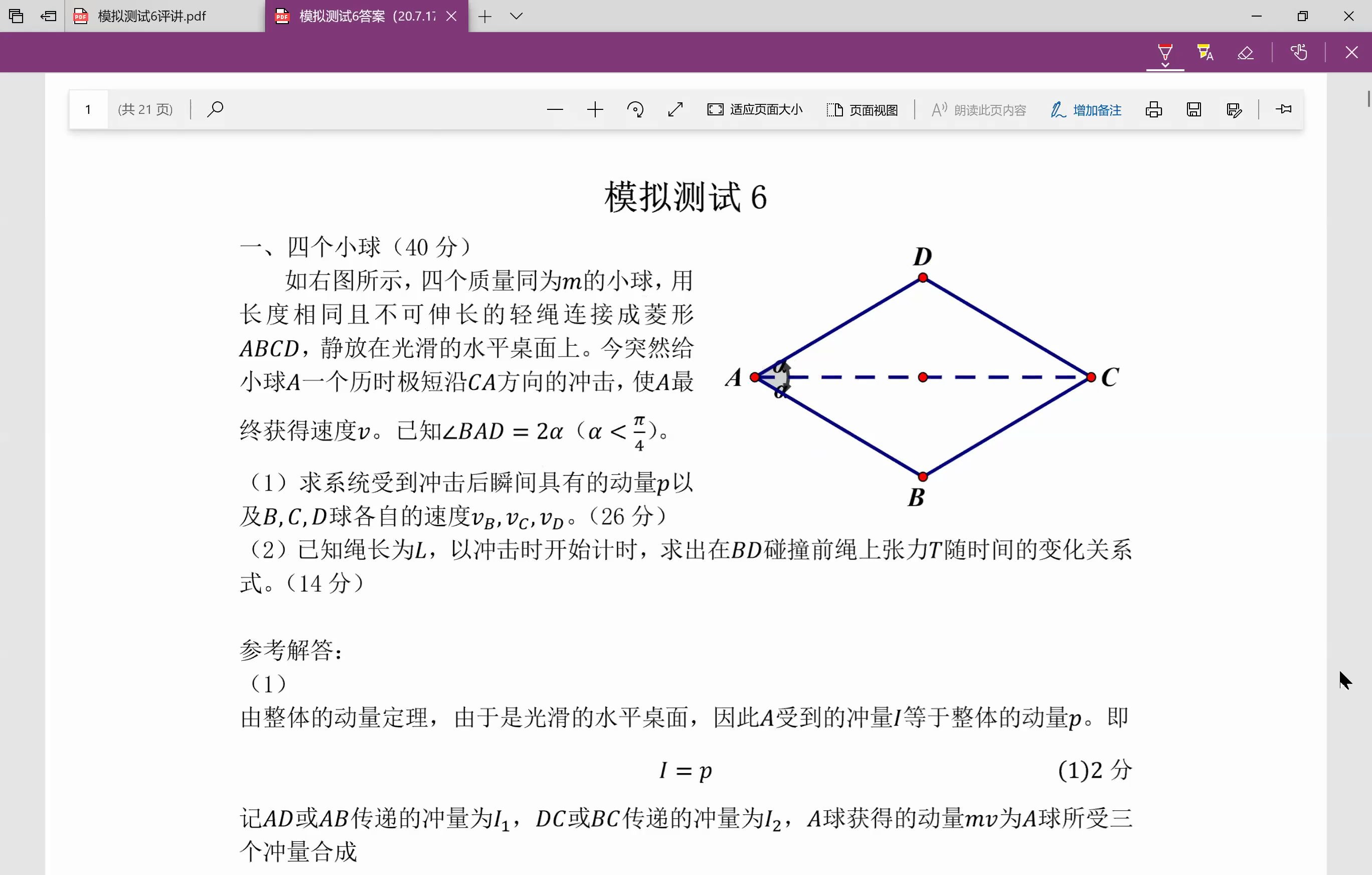Click 适应页面大小 fit to page button

pyautogui.click(x=754, y=109)
